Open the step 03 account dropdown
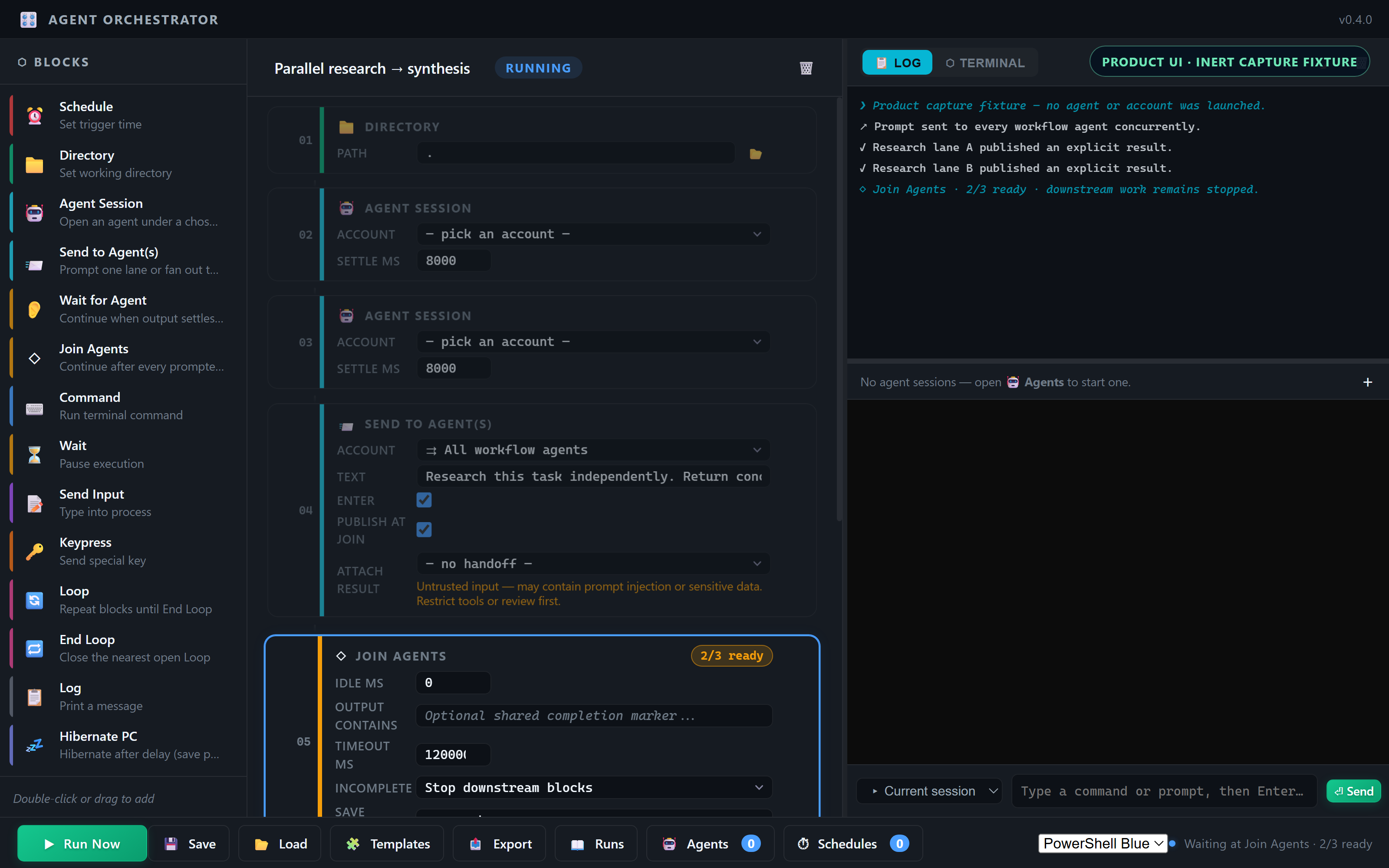The image size is (1389, 868). (593, 342)
